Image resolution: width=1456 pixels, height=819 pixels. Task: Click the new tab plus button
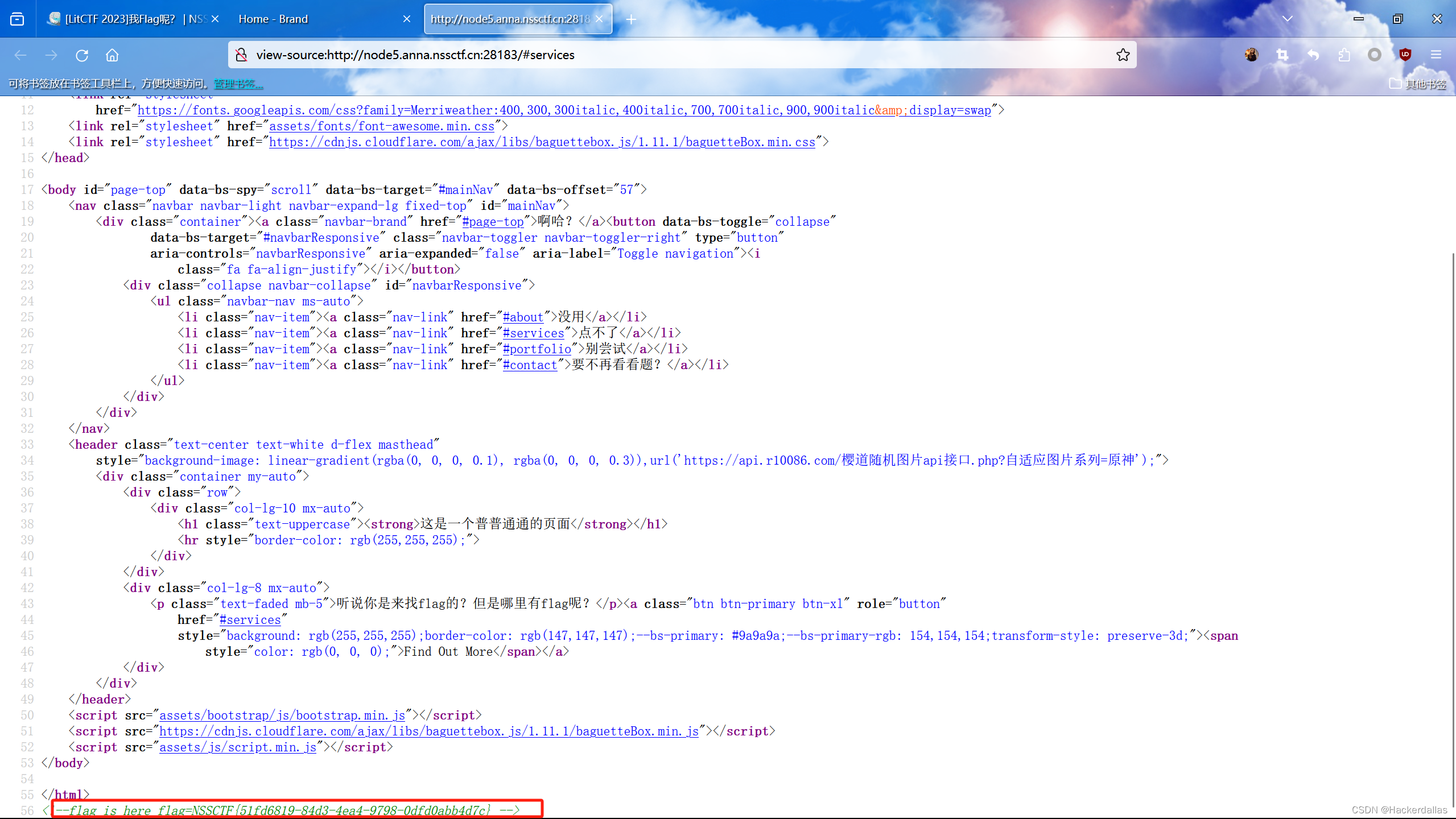631,19
